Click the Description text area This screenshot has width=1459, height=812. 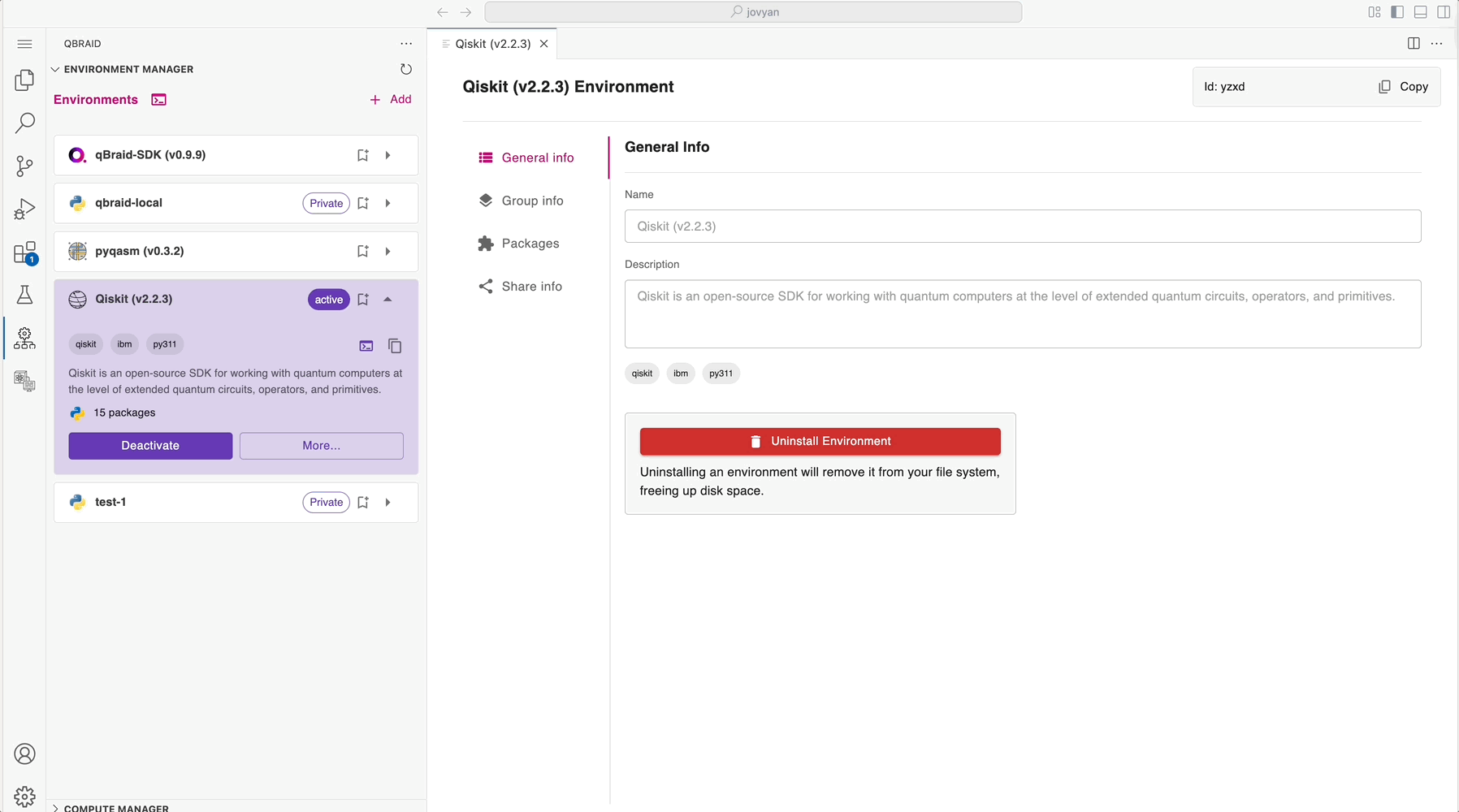coord(1023,314)
